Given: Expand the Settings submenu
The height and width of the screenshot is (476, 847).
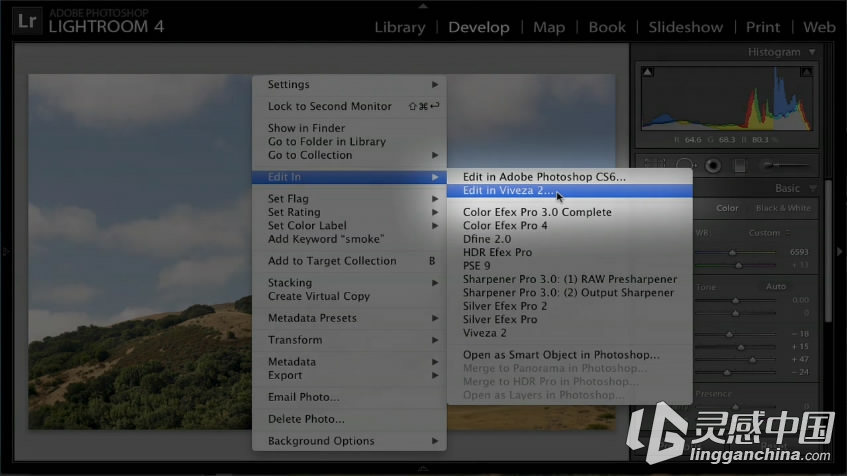Looking at the screenshot, I should coord(349,84).
